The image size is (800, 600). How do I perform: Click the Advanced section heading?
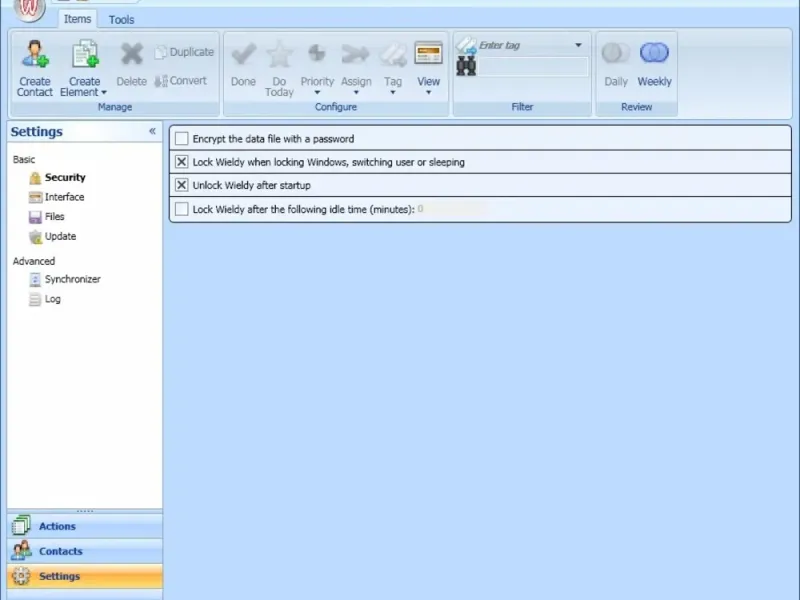34,261
